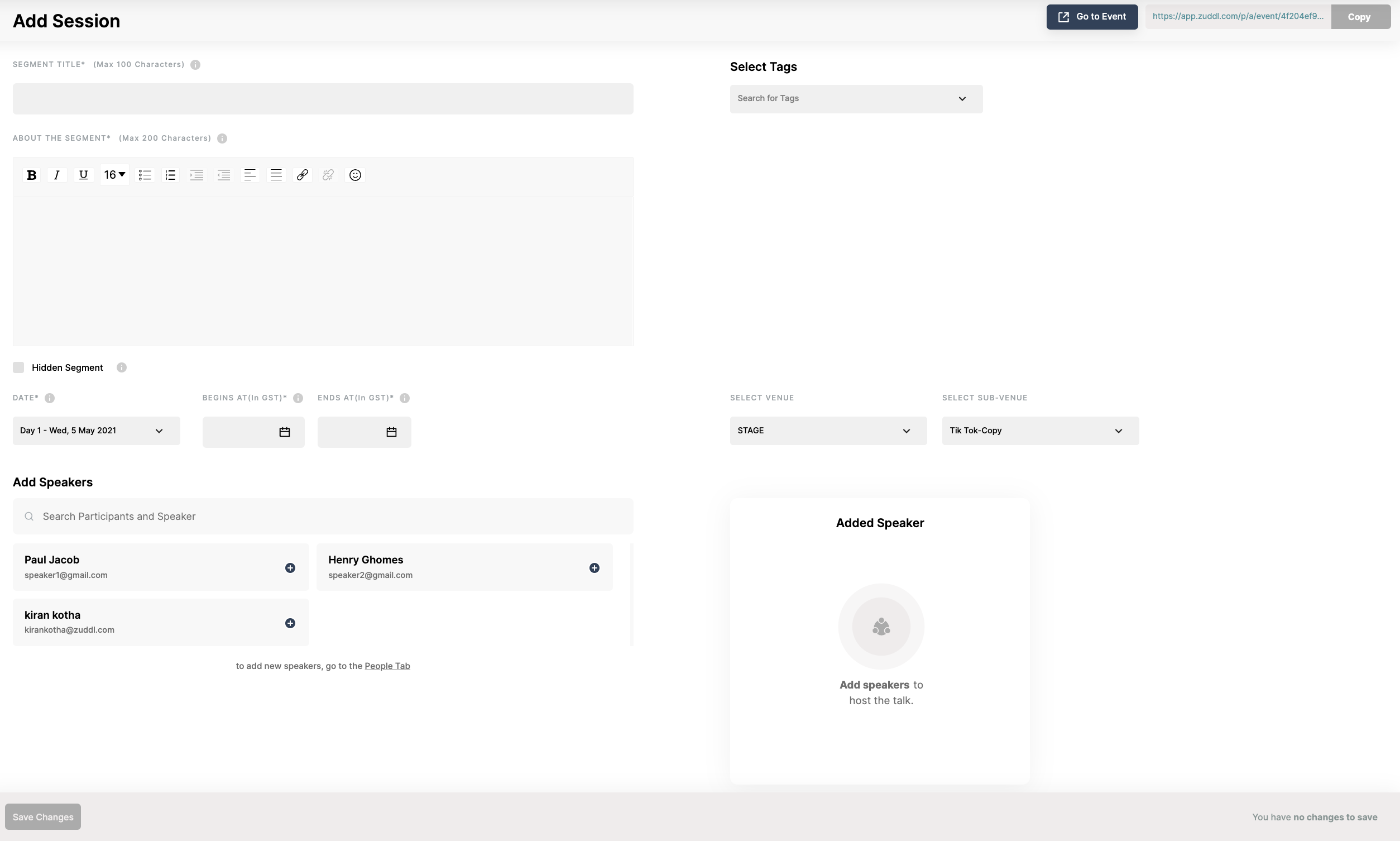Open the Select Venue STAGE dropdown

pos(828,431)
